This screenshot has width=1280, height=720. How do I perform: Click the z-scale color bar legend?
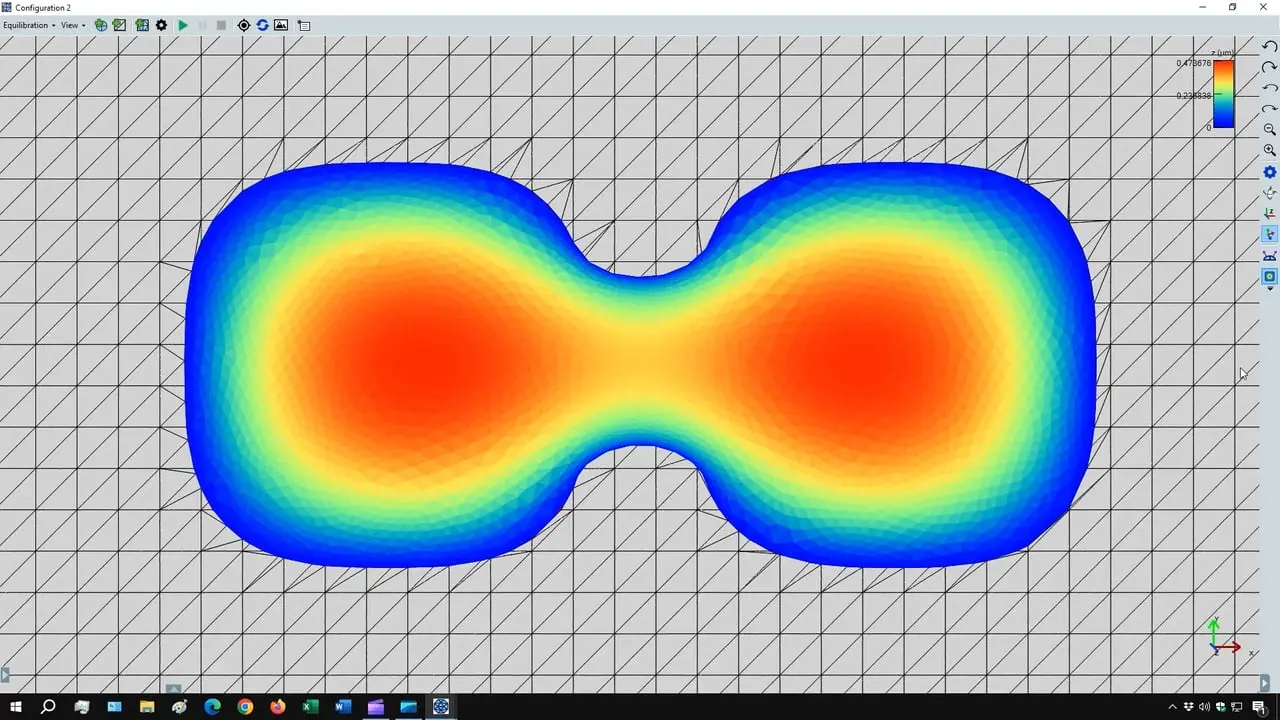point(1223,93)
